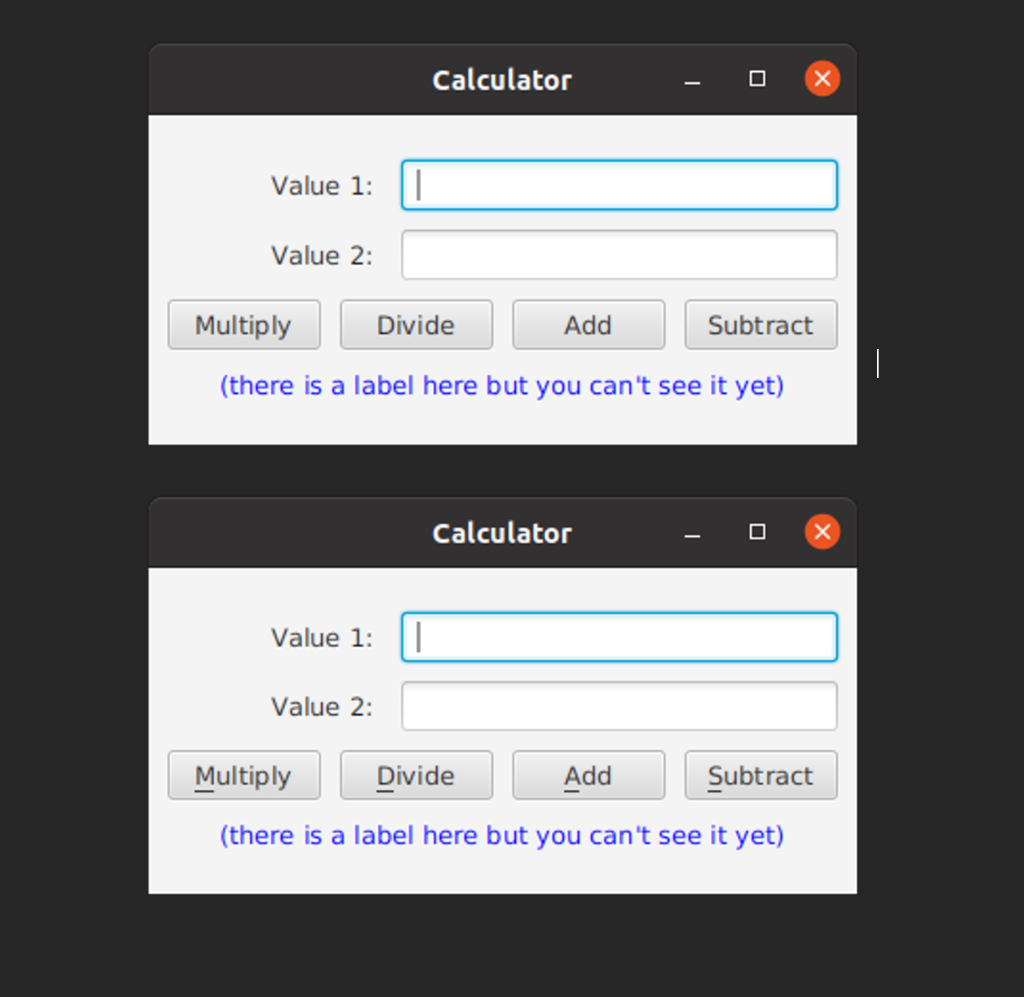This screenshot has width=1024, height=997.
Task: Click Multiply button in upper Calculator window
Action: [244, 324]
